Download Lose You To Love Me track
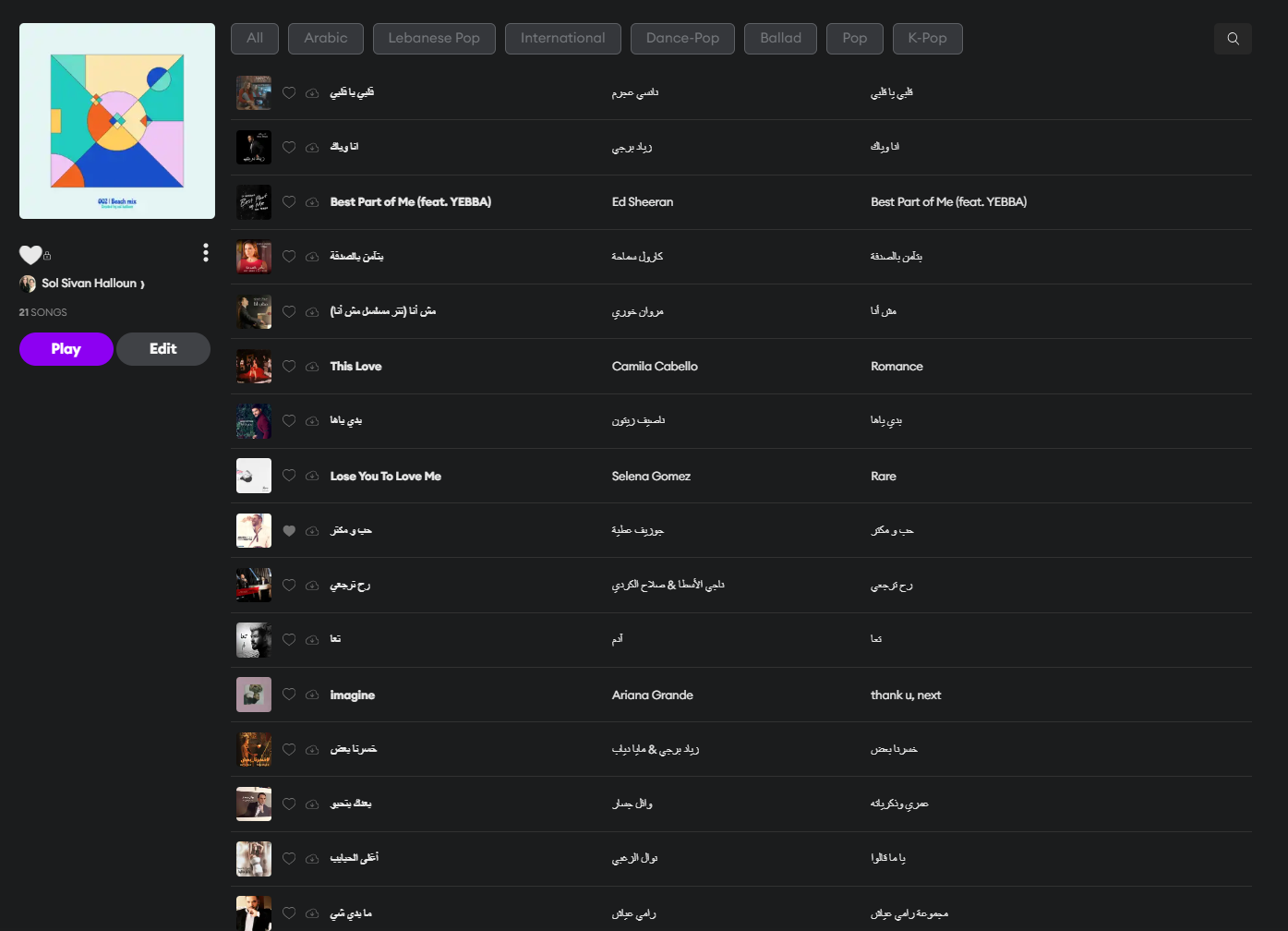This screenshot has width=1288, height=931. 312,477
